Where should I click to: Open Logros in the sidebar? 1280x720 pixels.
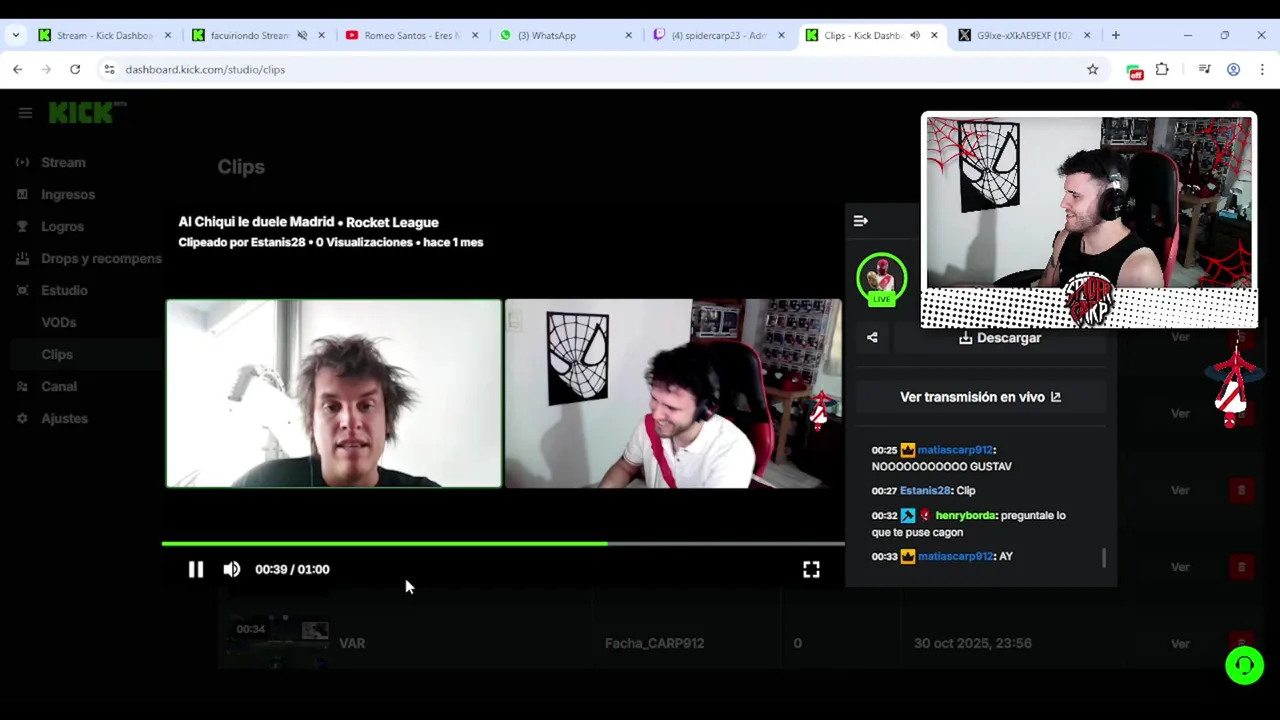pos(62,226)
